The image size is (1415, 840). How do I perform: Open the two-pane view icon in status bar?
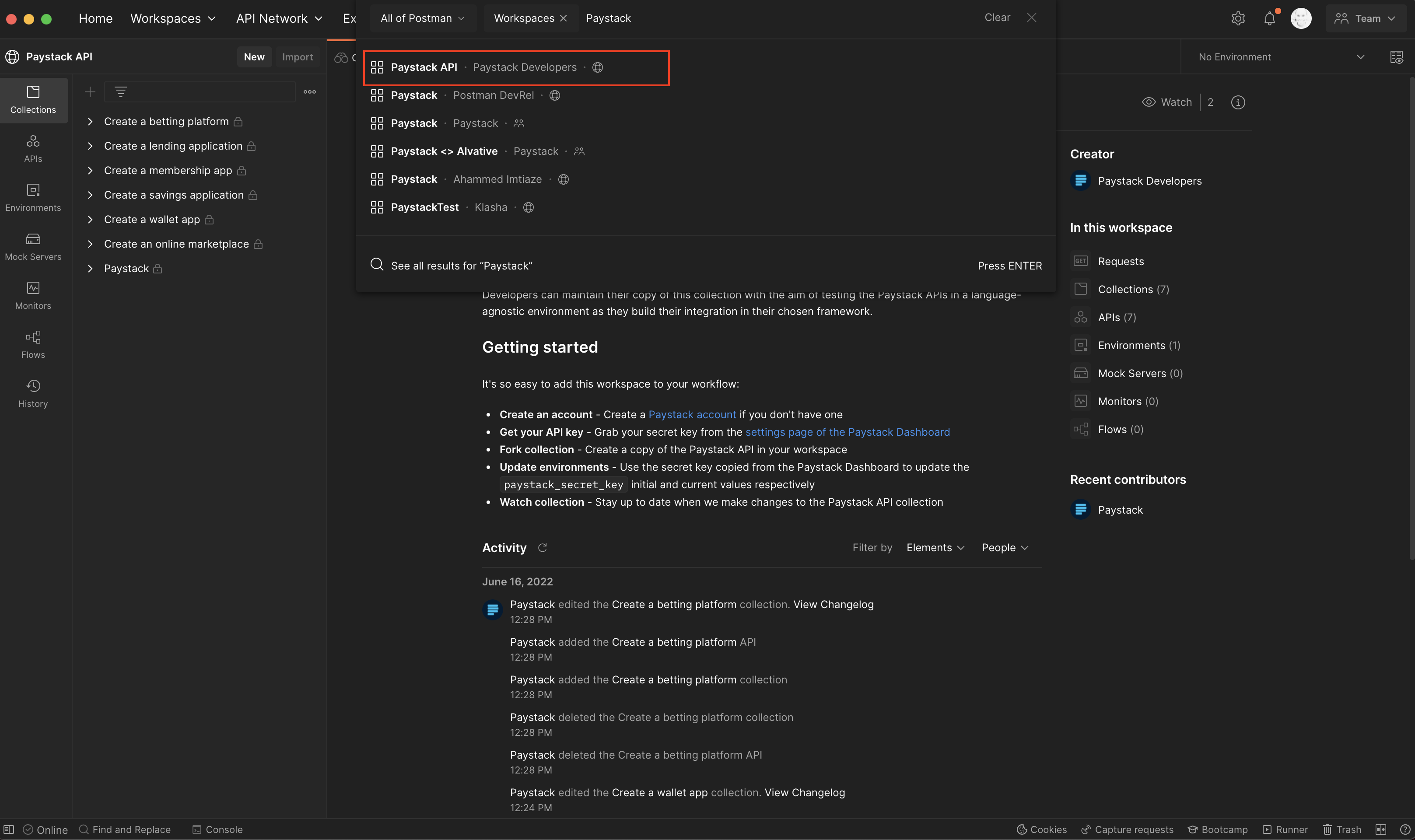(x=1380, y=829)
